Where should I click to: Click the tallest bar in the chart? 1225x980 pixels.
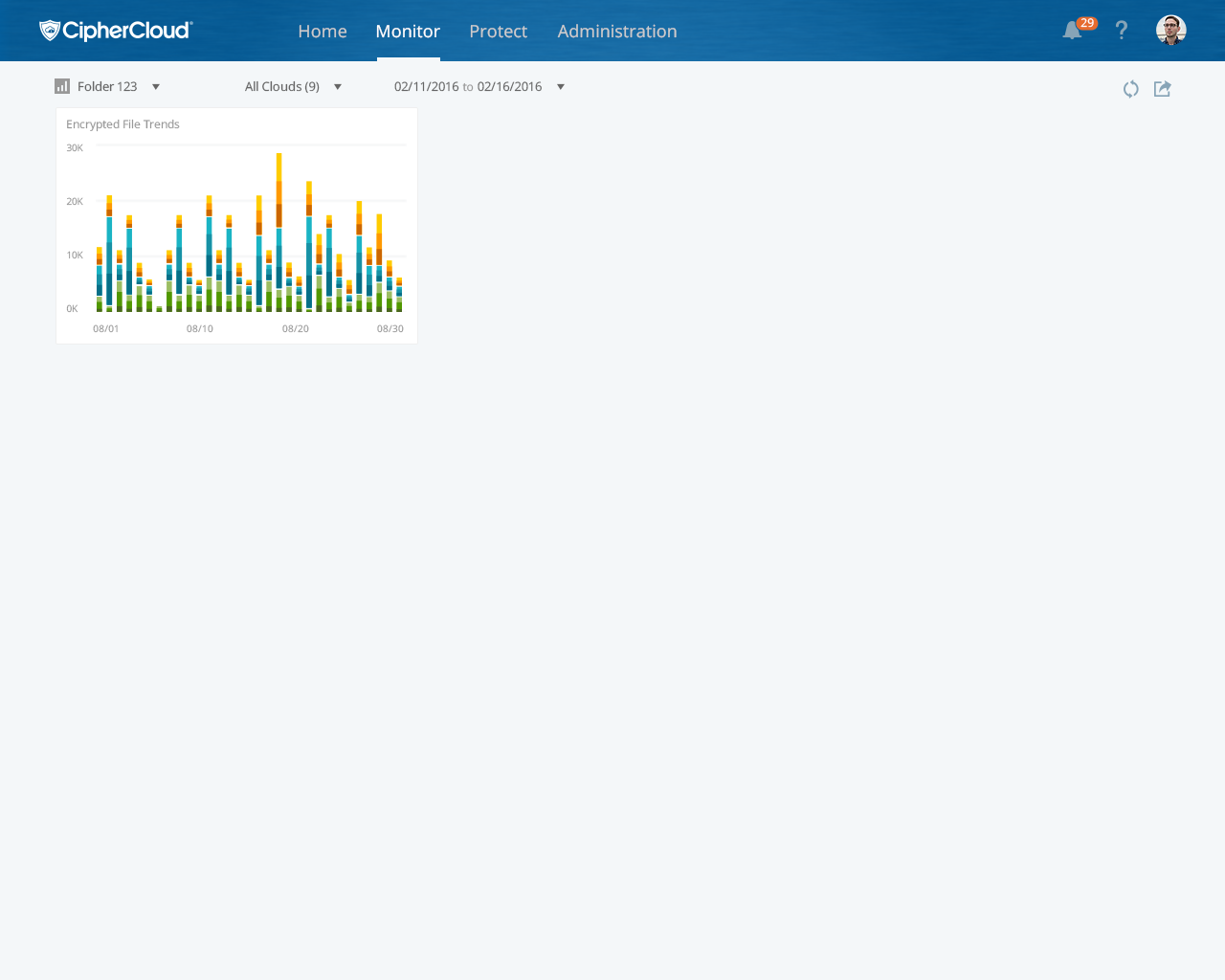pyautogui.click(x=279, y=233)
